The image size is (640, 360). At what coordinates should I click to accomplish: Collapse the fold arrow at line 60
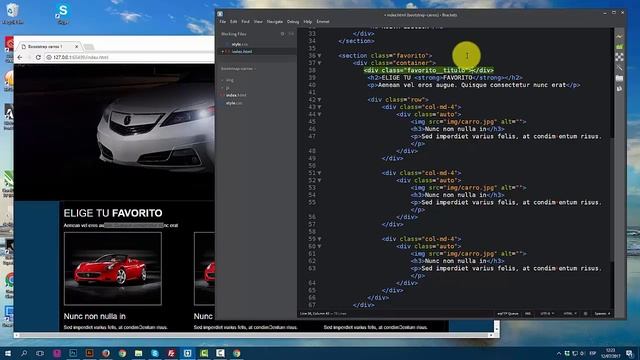point(319,247)
